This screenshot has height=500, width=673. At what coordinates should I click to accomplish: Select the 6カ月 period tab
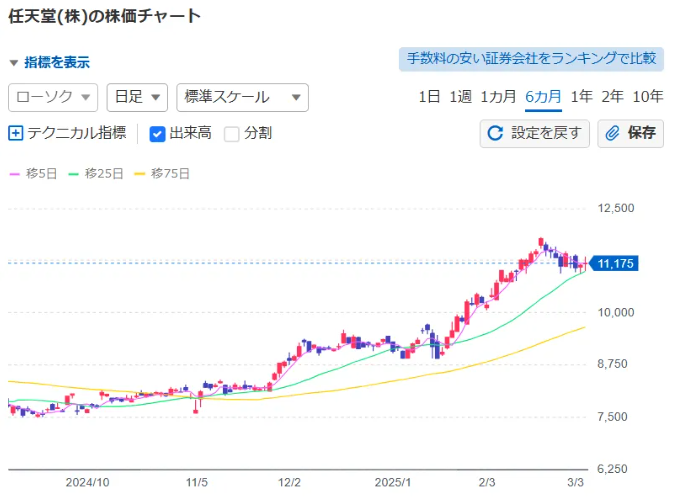tap(543, 97)
